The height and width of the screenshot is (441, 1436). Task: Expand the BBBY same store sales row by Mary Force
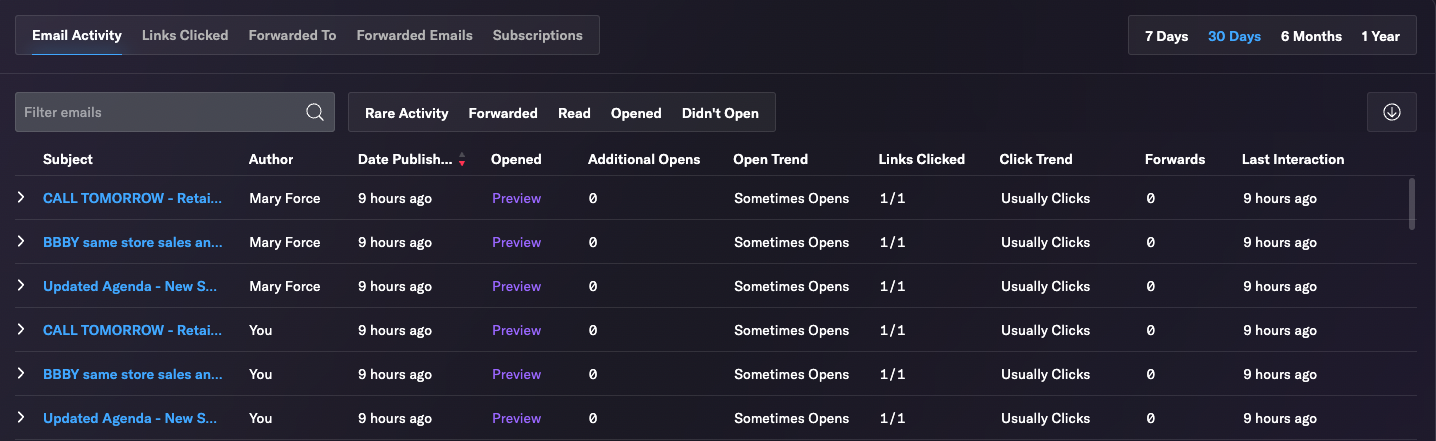pyautogui.click(x=20, y=242)
